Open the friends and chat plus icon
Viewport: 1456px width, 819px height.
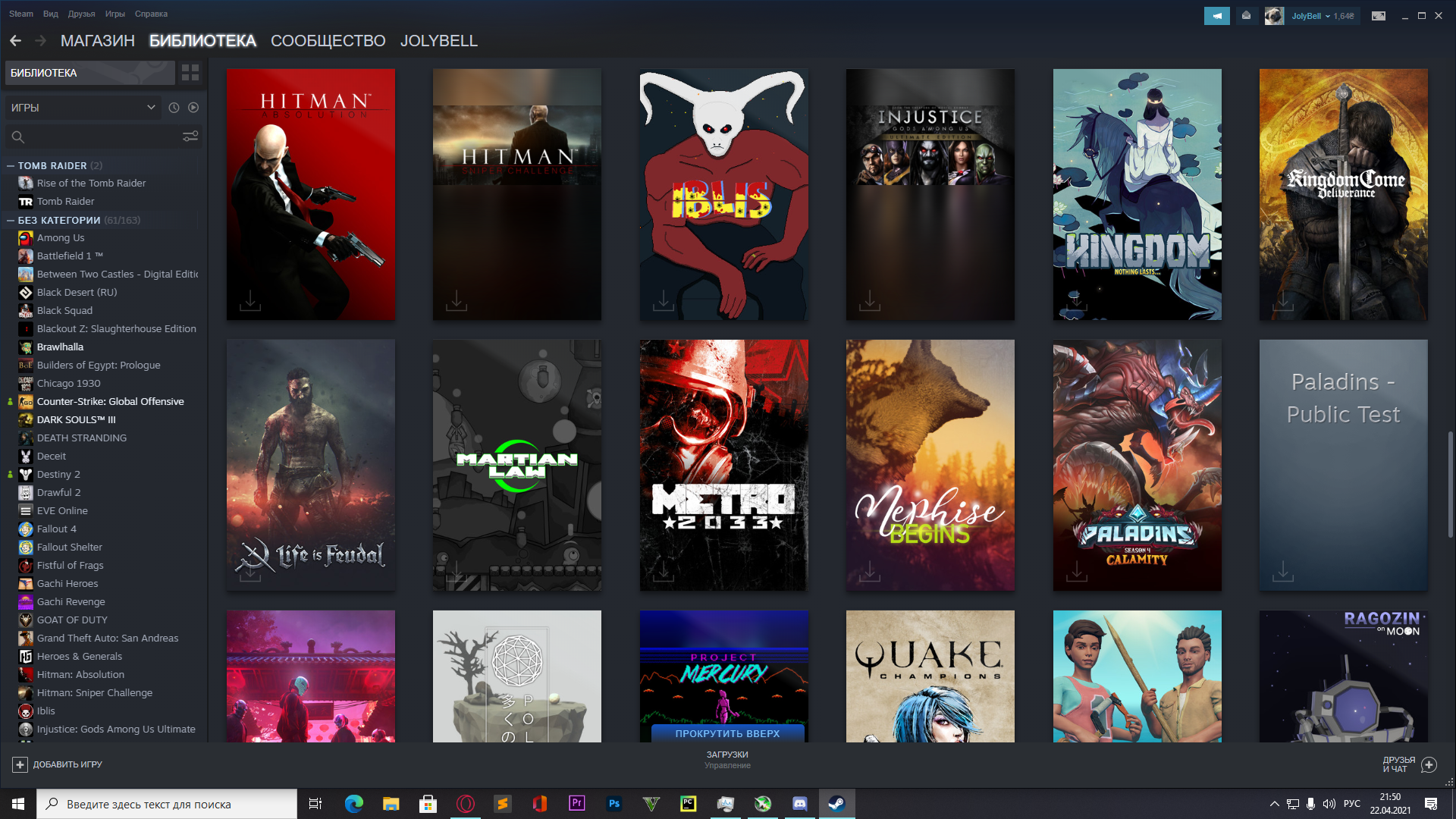tap(1429, 764)
